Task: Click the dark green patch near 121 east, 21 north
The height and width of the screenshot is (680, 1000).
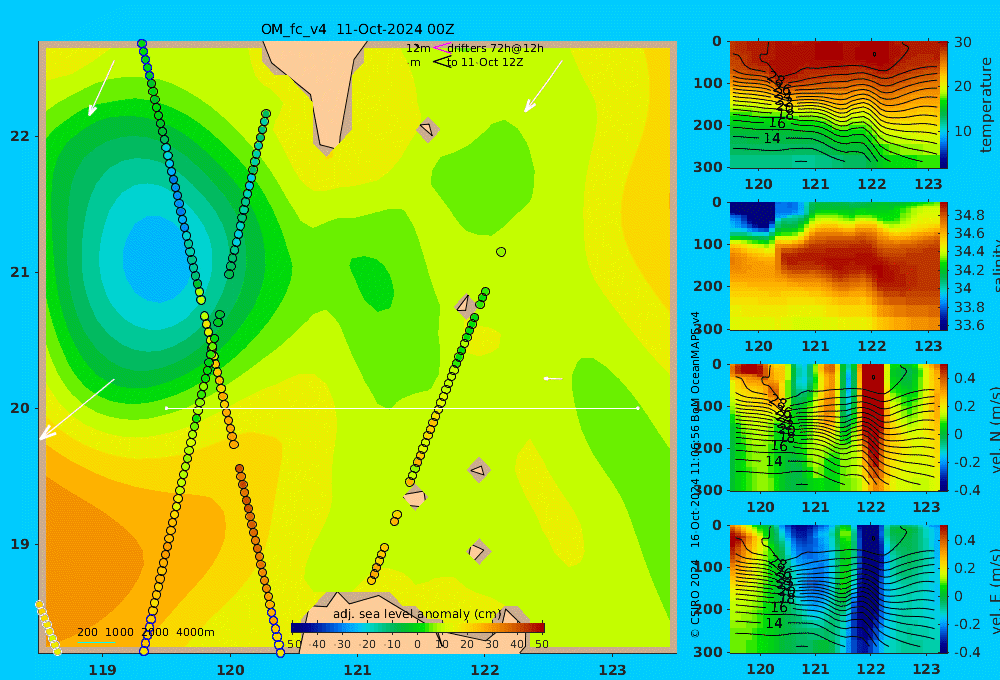Action: pos(372,283)
